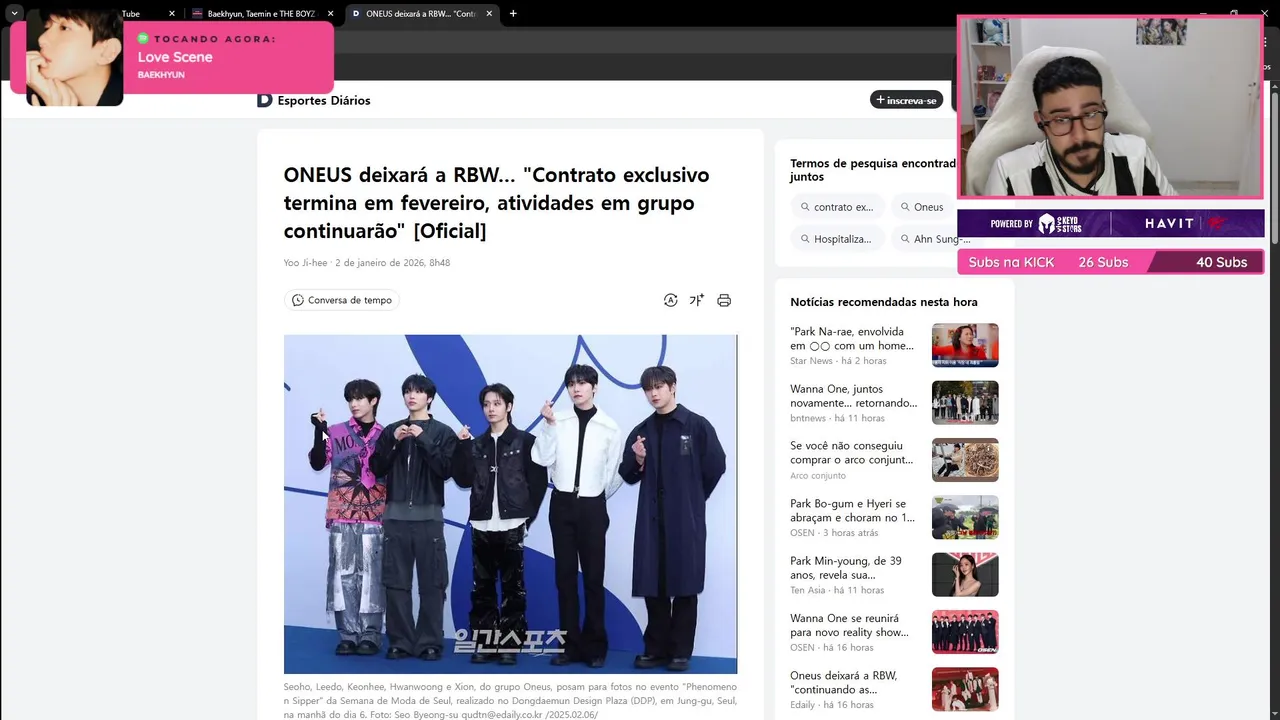This screenshot has width=1280, height=720.
Task: Click source line "Star News · há 2 horas"
Action: (x=838, y=361)
